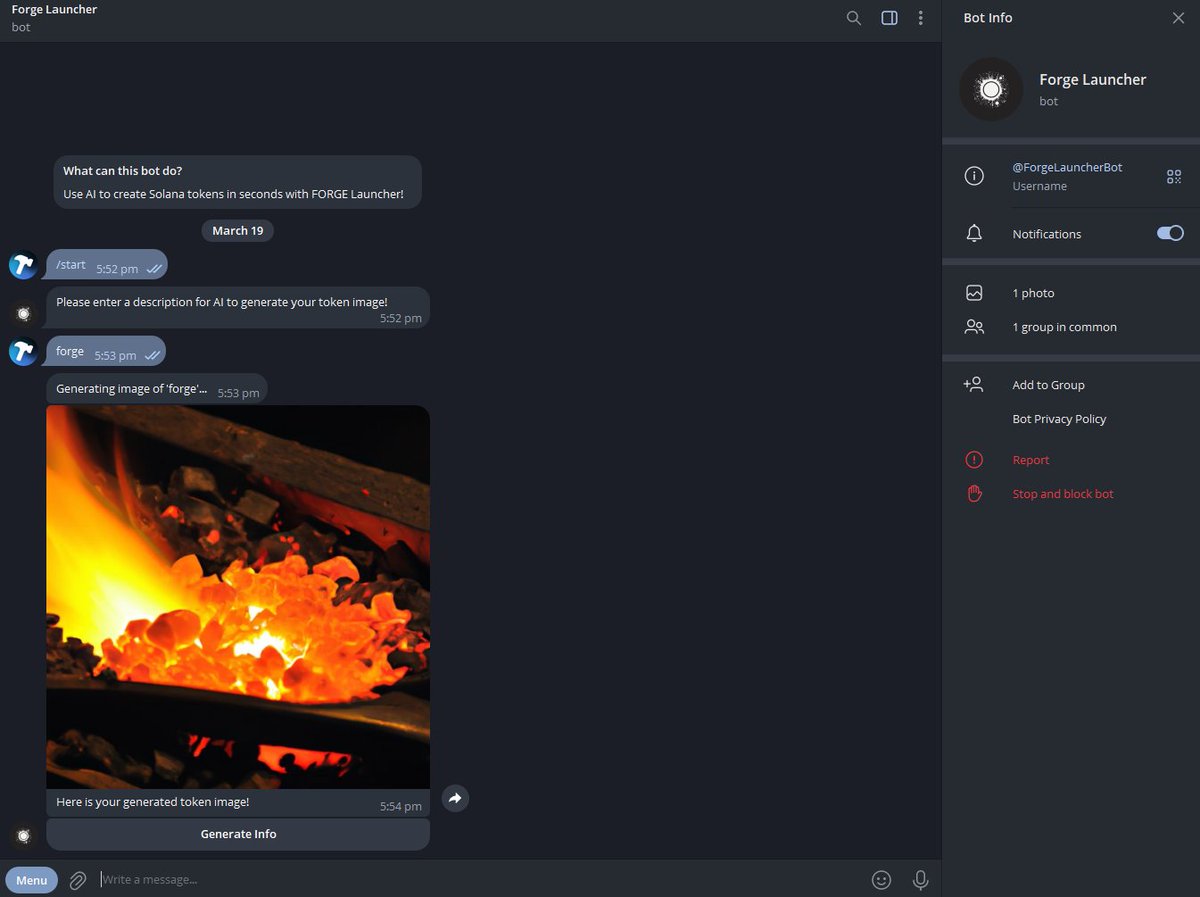
Task: Open the three-dot more options menu
Action: (921, 18)
